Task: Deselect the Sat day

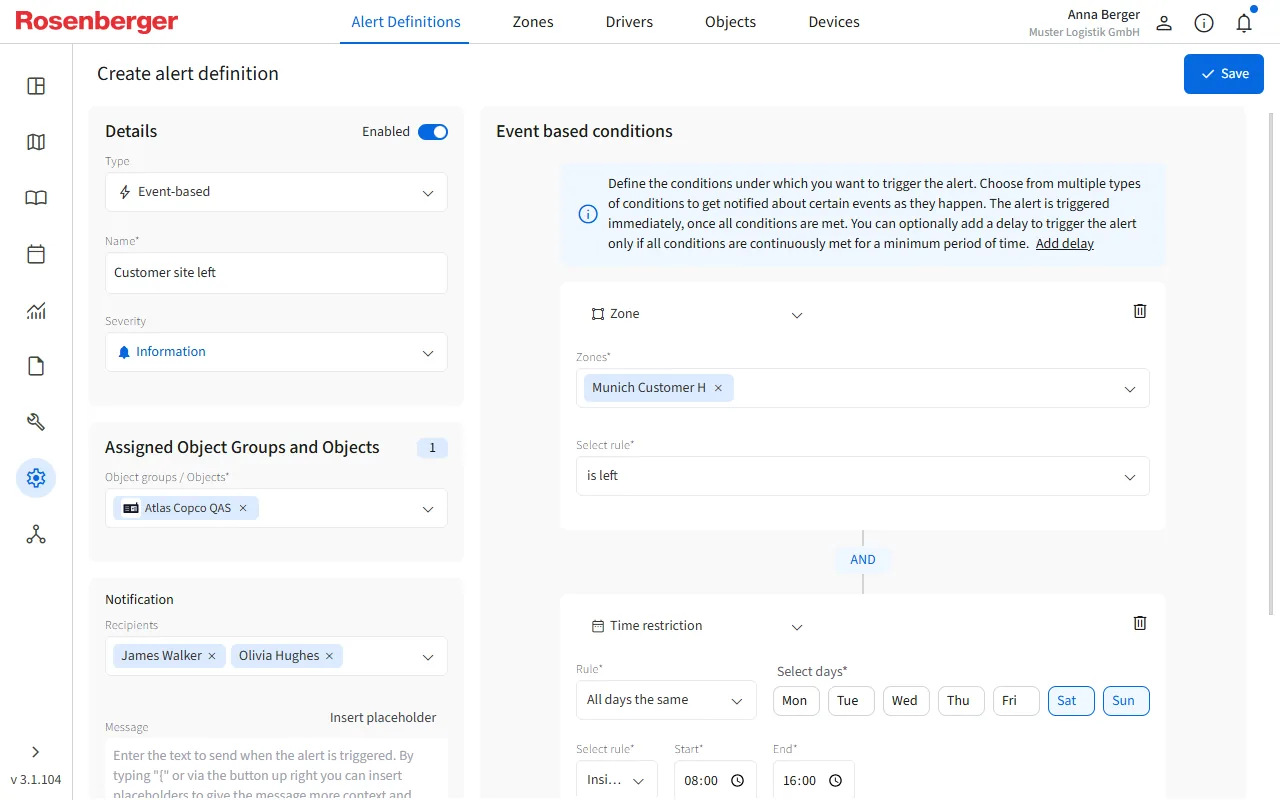Action: (x=1071, y=701)
